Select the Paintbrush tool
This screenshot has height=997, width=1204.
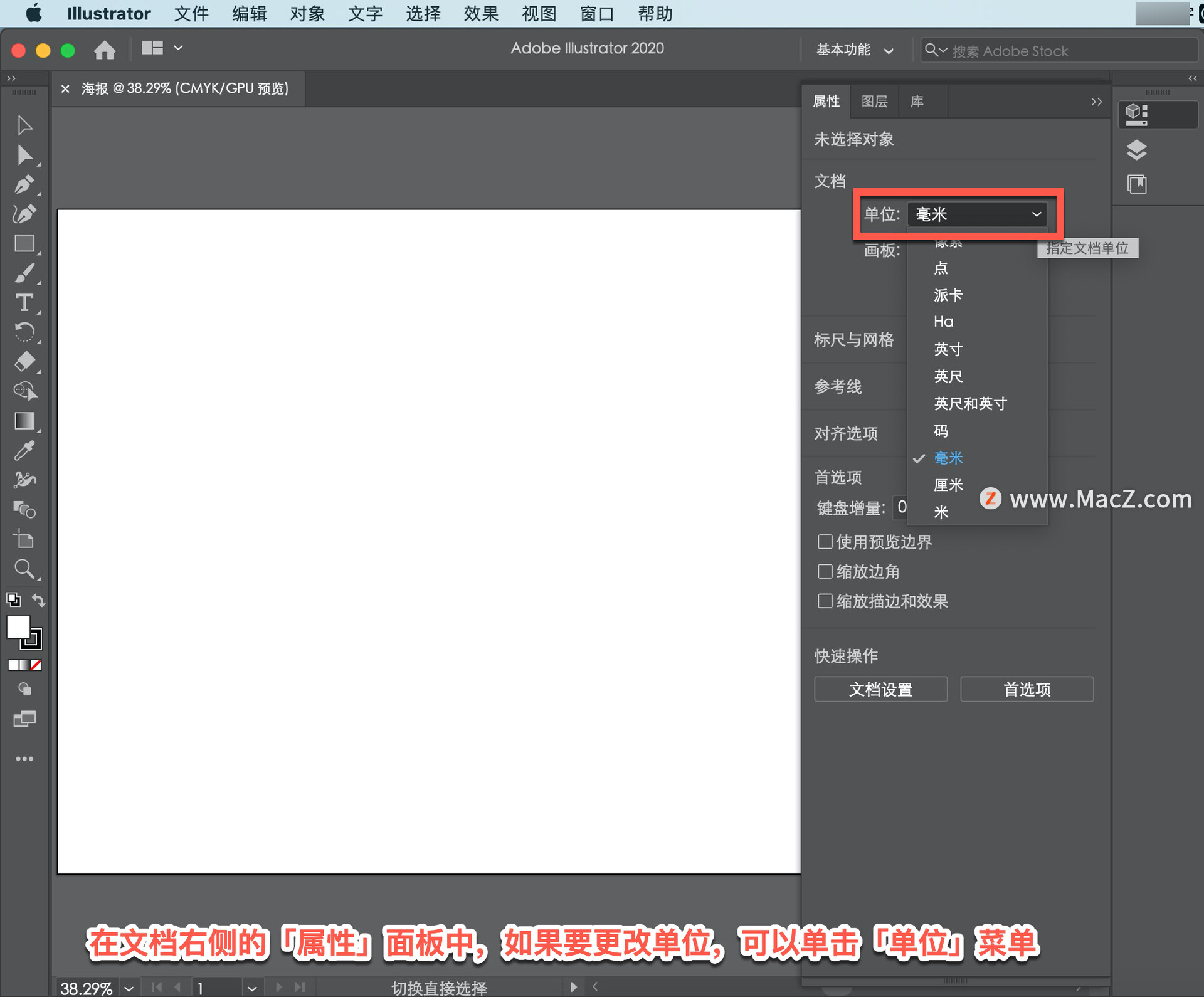click(x=24, y=273)
